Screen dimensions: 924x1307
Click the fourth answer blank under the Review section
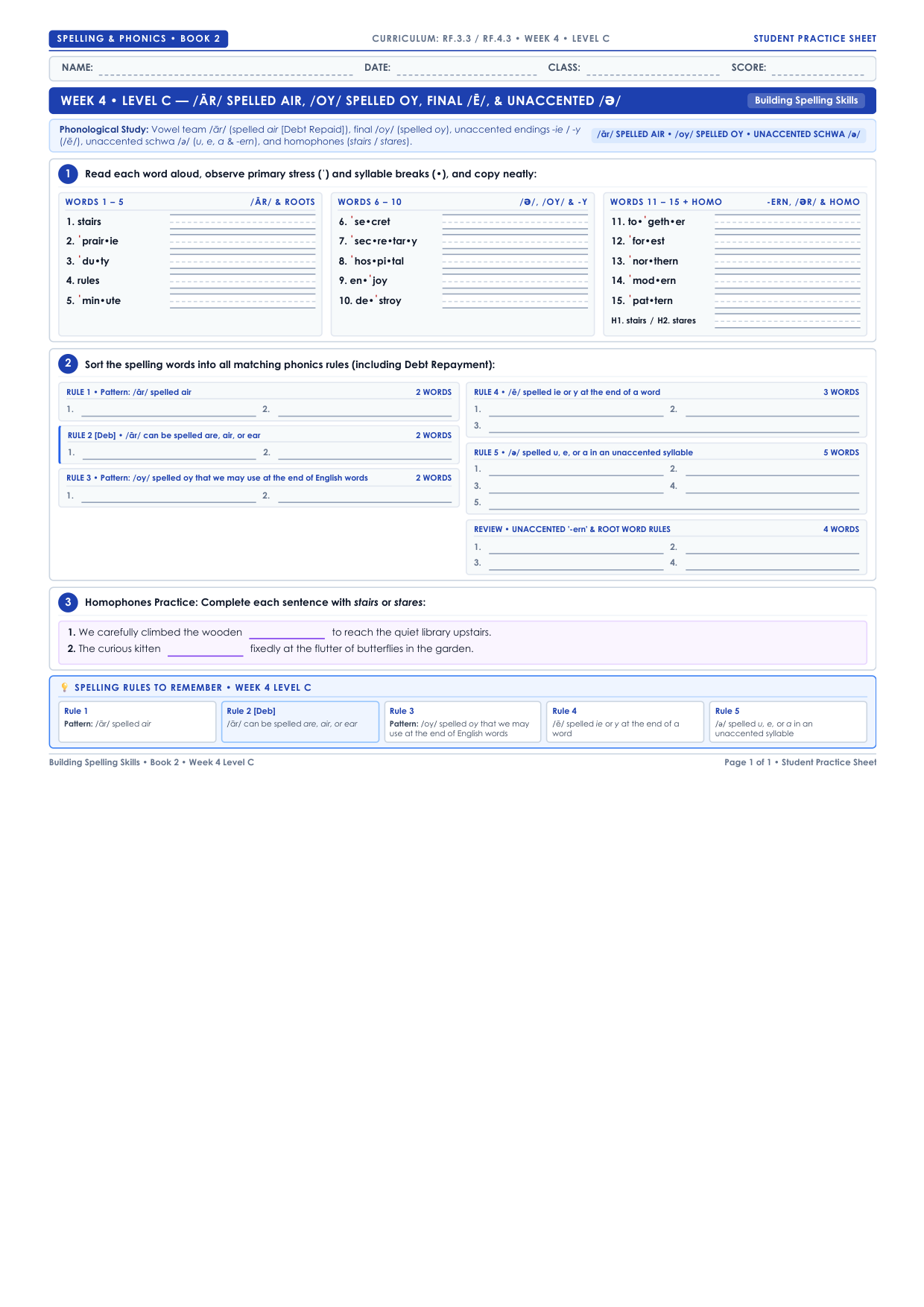772,563
